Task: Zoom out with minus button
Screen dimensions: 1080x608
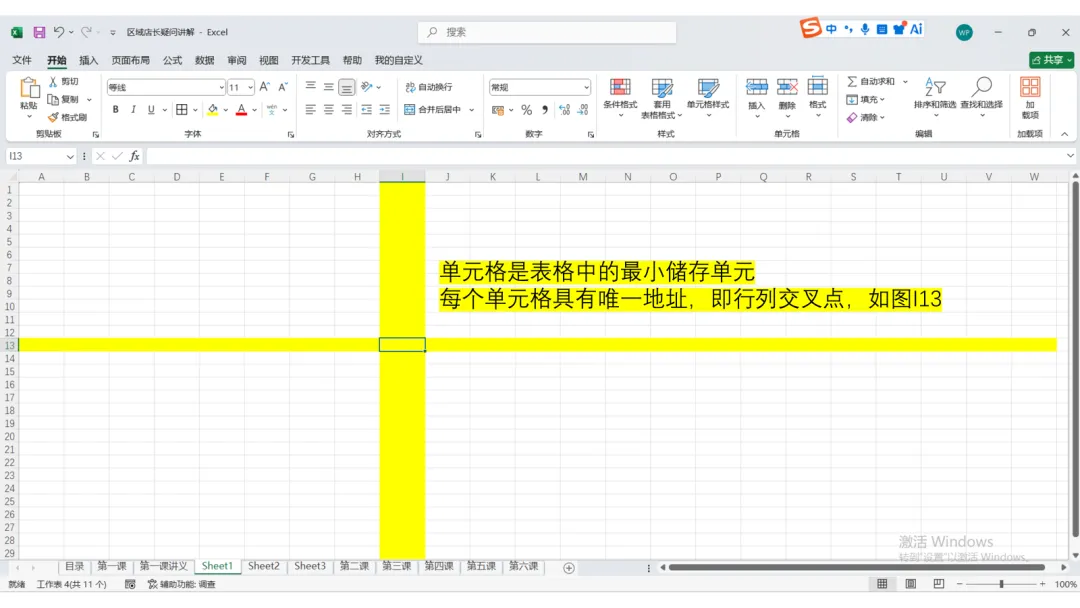Action: point(959,584)
